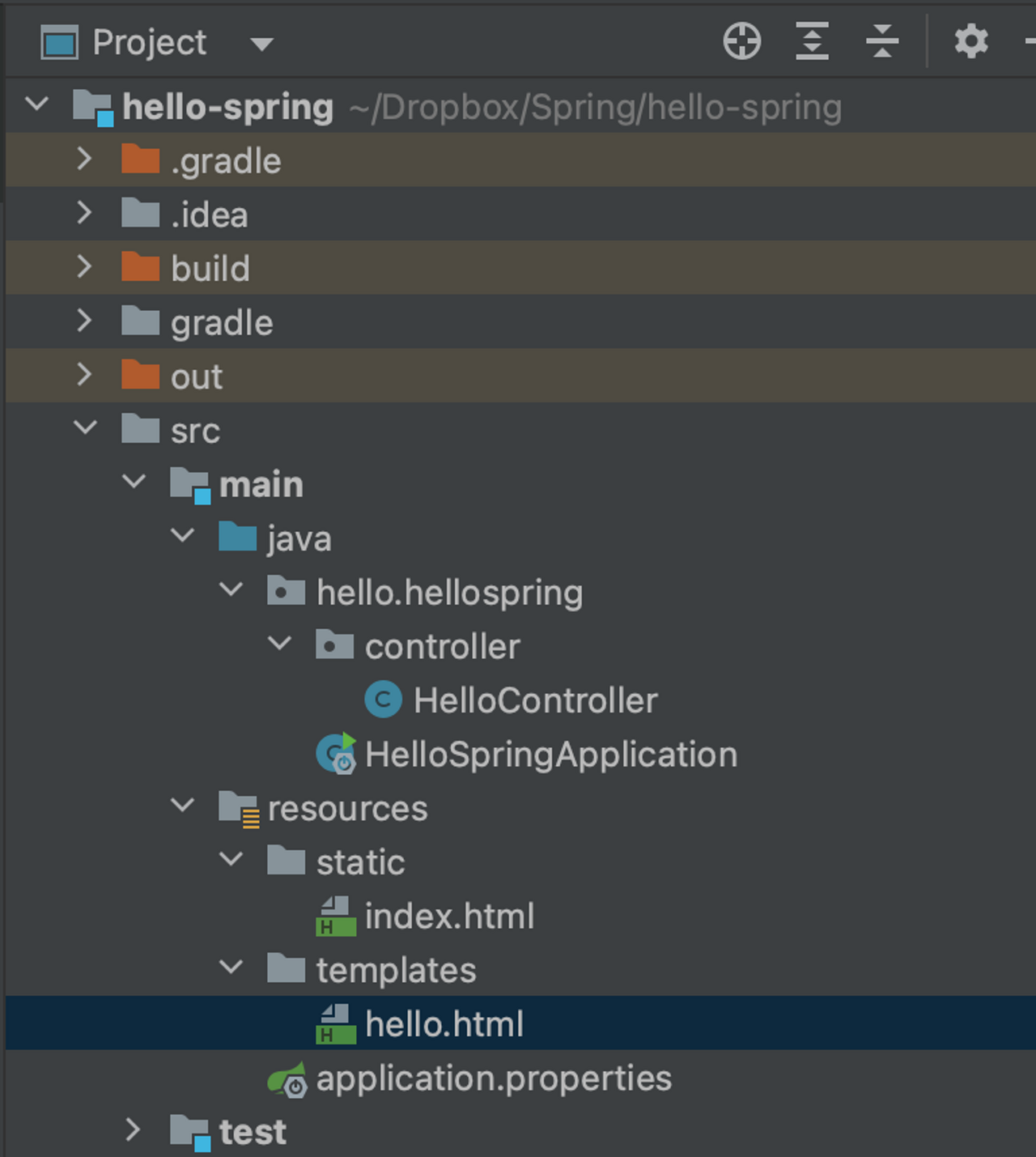The height and width of the screenshot is (1157, 1036).
Task: Click the hello.html file icon
Action: (x=336, y=1023)
